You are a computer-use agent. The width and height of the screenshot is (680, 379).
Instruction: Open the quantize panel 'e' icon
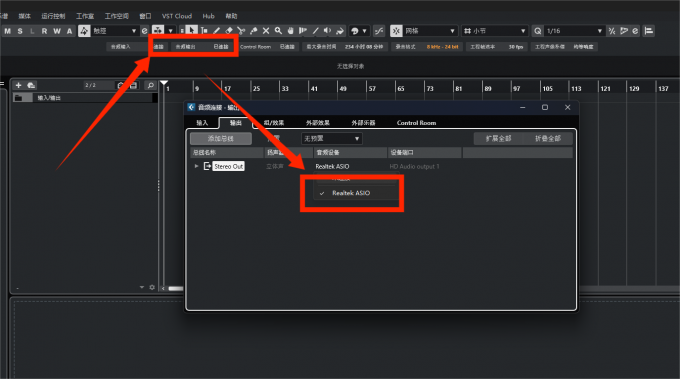tap(635, 31)
